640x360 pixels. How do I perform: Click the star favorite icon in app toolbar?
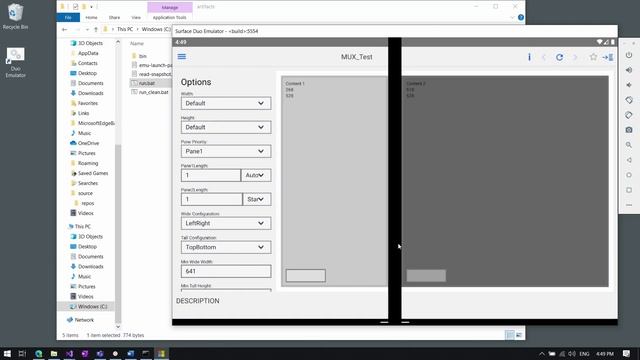point(593,57)
